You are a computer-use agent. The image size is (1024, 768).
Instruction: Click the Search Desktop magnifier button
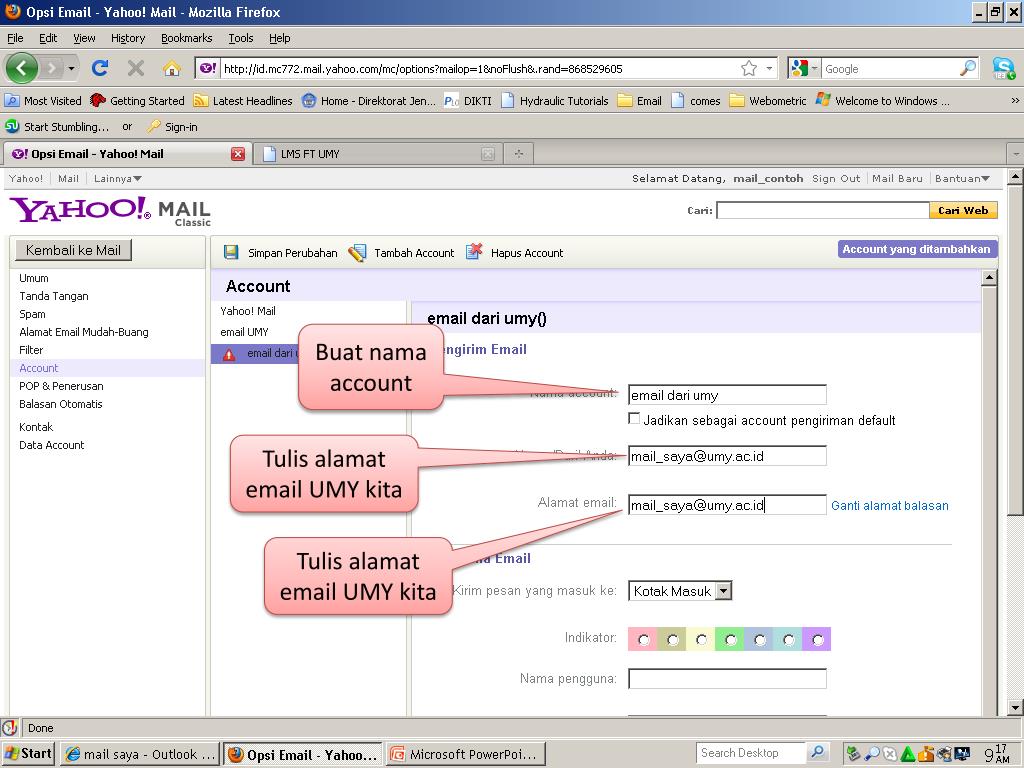click(817, 753)
